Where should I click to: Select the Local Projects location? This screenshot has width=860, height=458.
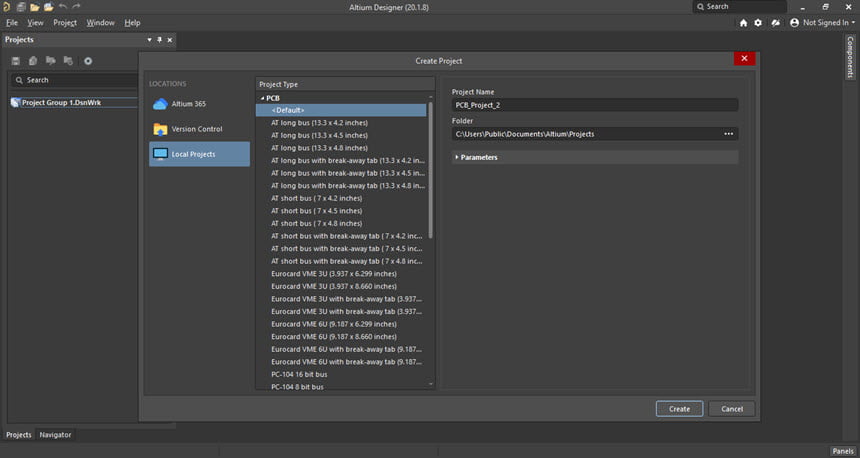point(199,154)
